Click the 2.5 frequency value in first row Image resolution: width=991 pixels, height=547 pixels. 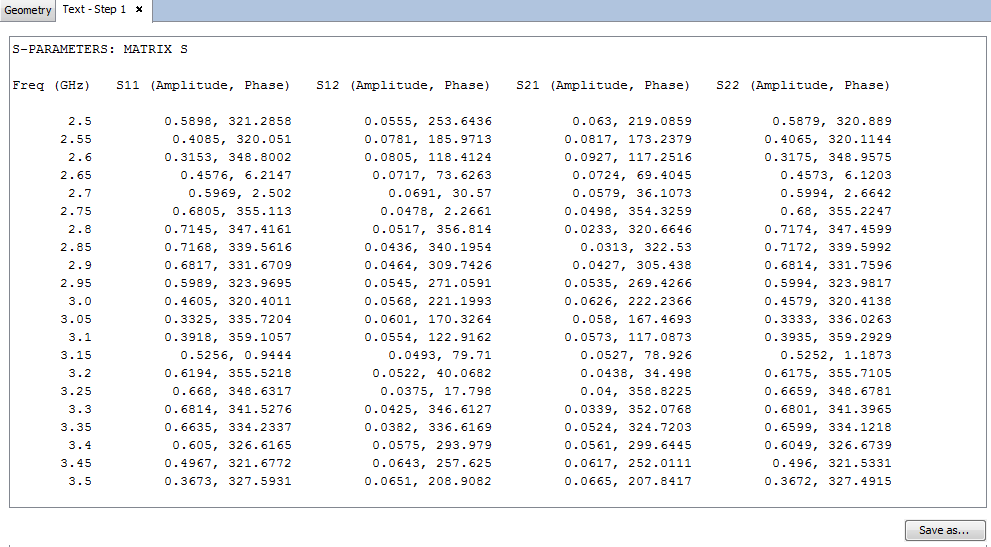coord(80,121)
